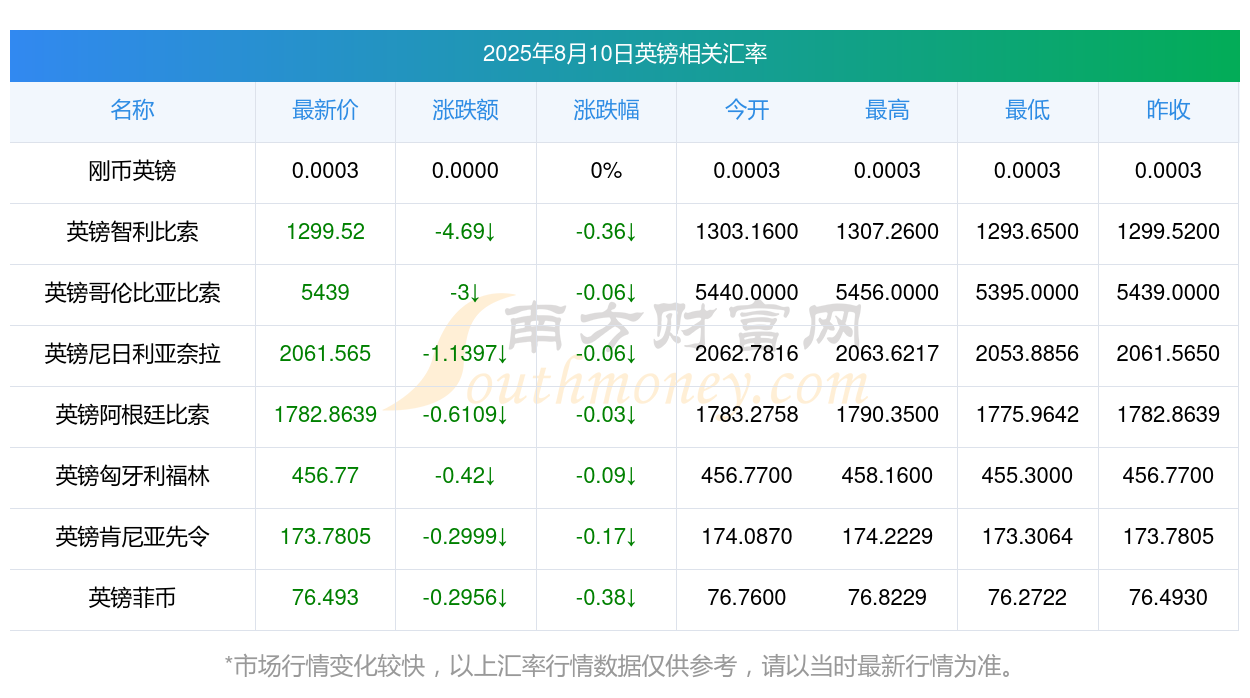Click low price 76.2722

[x=1028, y=598]
